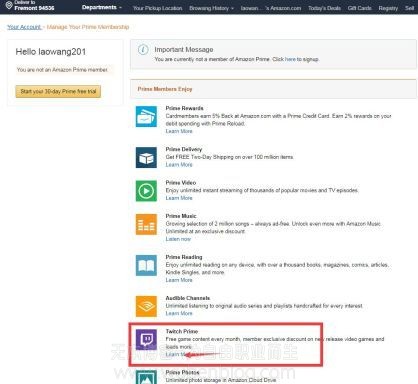Image resolution: width=418 pixels, height=384 pixels.
Task: Click the Audible Channels icon
Action: tap(146, 306)
